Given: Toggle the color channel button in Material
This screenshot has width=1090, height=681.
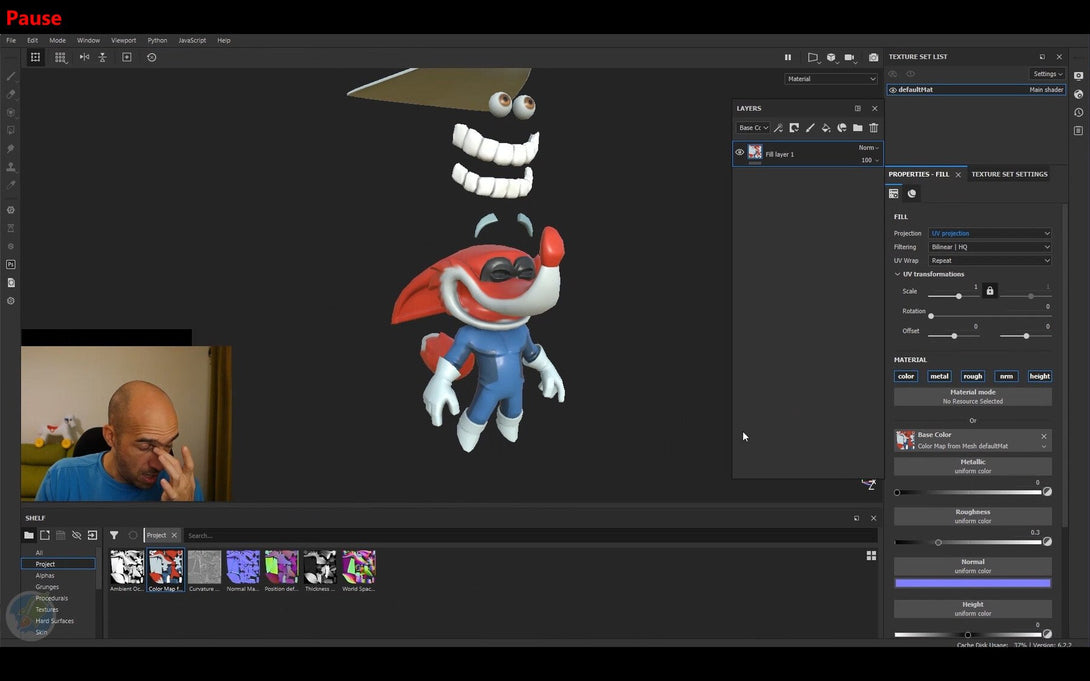Looking at the screenshot, I should click(x=906, y=376).
